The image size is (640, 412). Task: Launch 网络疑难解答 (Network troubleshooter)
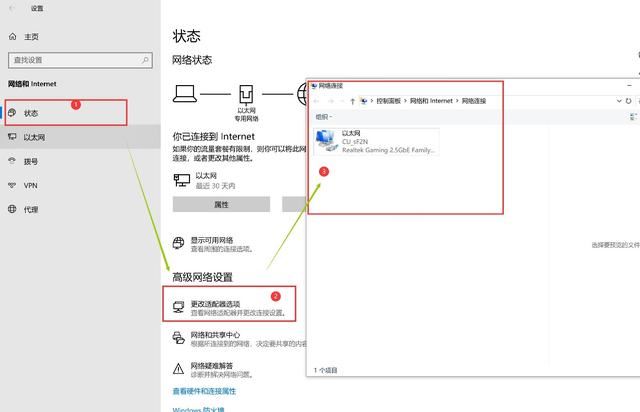click(212, 366)
